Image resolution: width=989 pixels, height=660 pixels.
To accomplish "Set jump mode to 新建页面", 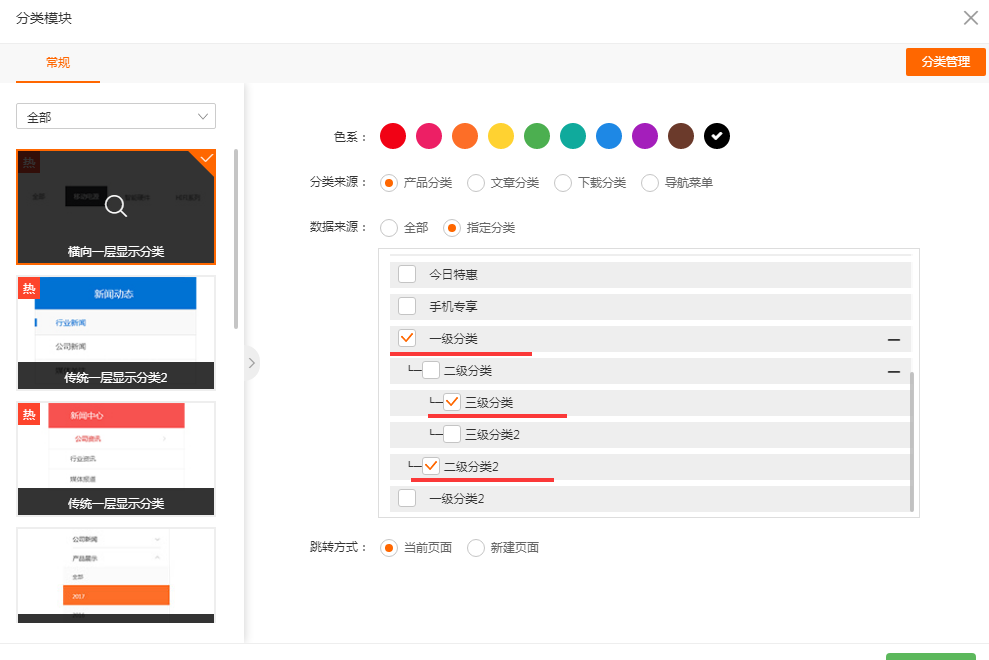I will pos(476,548).
